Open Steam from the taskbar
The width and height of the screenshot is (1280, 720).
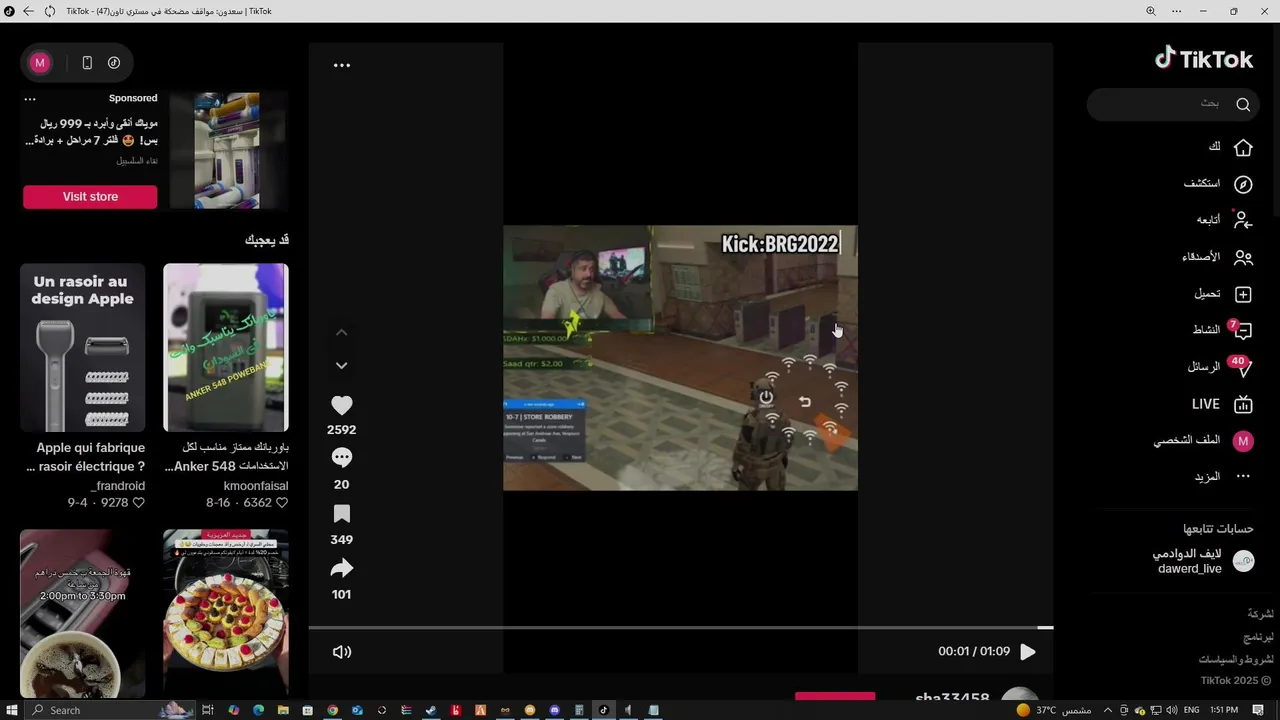[x=431, y=710]
